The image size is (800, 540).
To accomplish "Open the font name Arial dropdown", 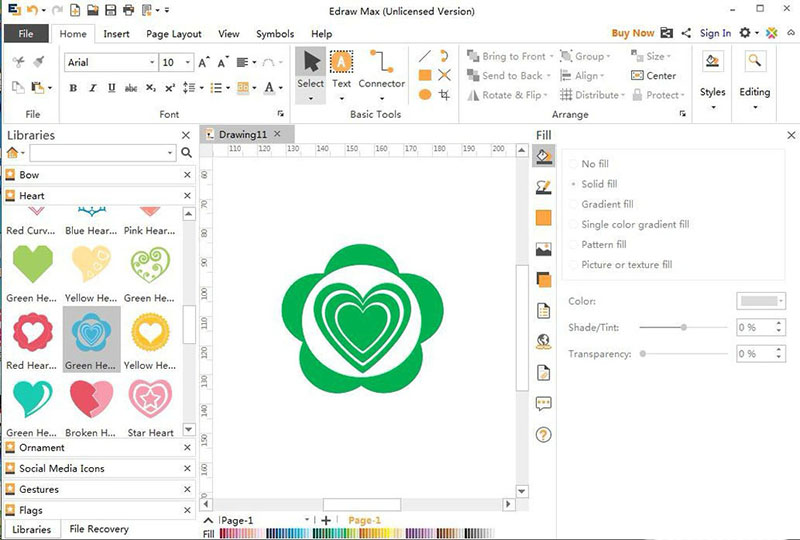I will (x=151, y=62).
